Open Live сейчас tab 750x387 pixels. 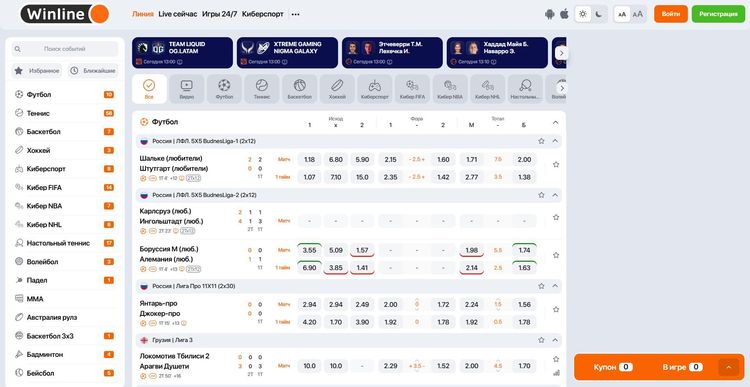coord(177,14)
